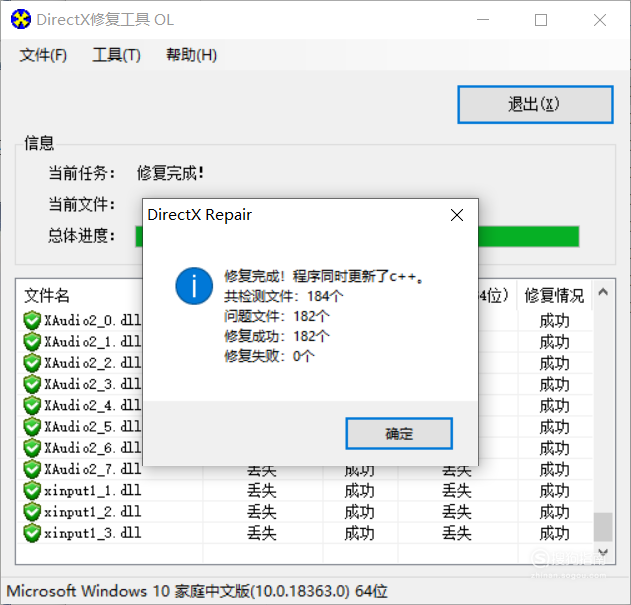
Task: Click first 丢失 cell in xinput1_2.dll row
Action: pyautogui.click(x=262, y=512)
